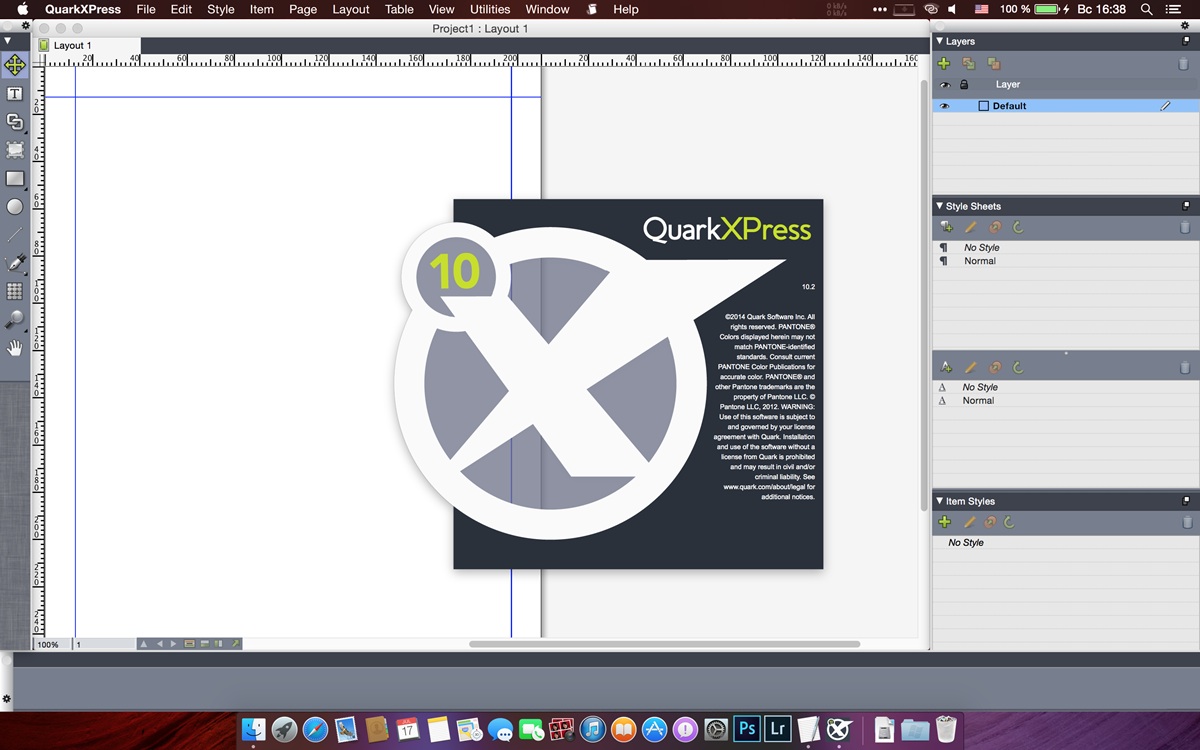1200x750 pixels.
Task: Open the Window menu
Action: click(x=548, y=9)
